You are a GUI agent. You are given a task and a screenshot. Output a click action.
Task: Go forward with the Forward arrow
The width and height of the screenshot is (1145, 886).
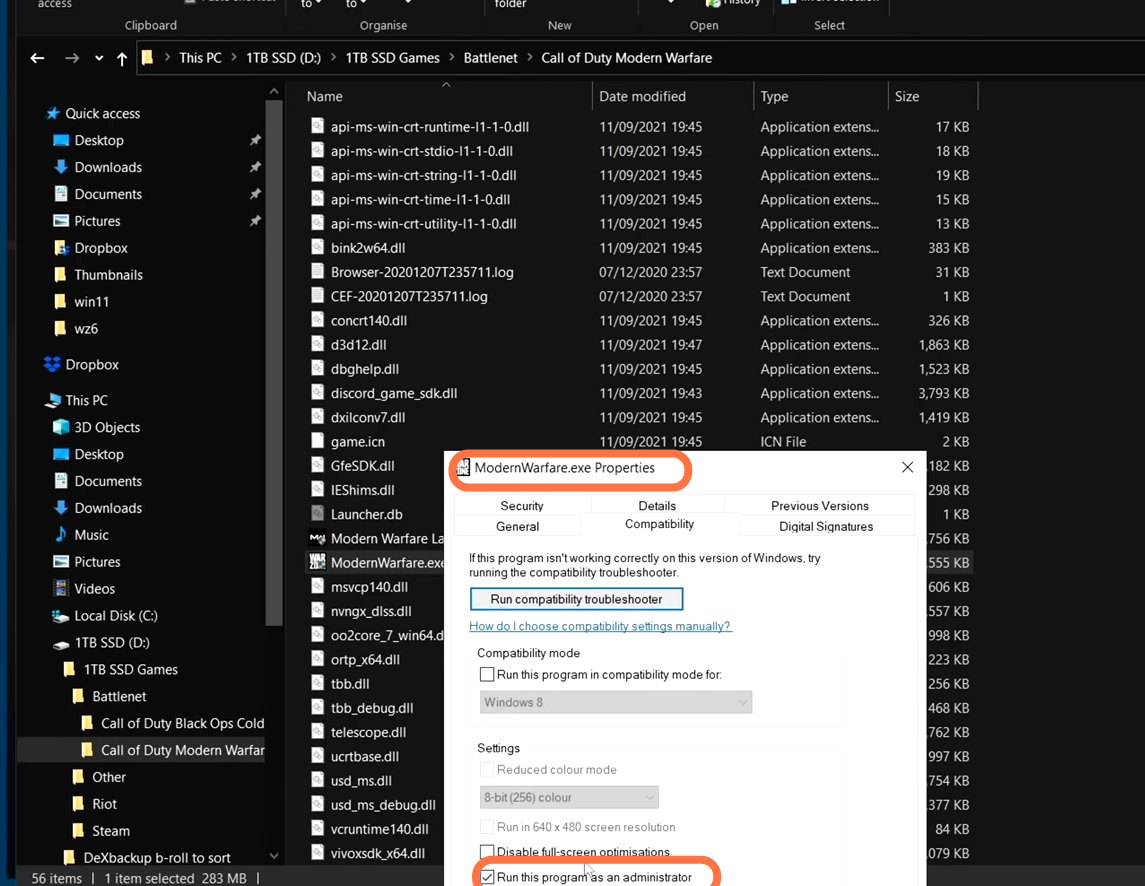[x=72, y=58]
